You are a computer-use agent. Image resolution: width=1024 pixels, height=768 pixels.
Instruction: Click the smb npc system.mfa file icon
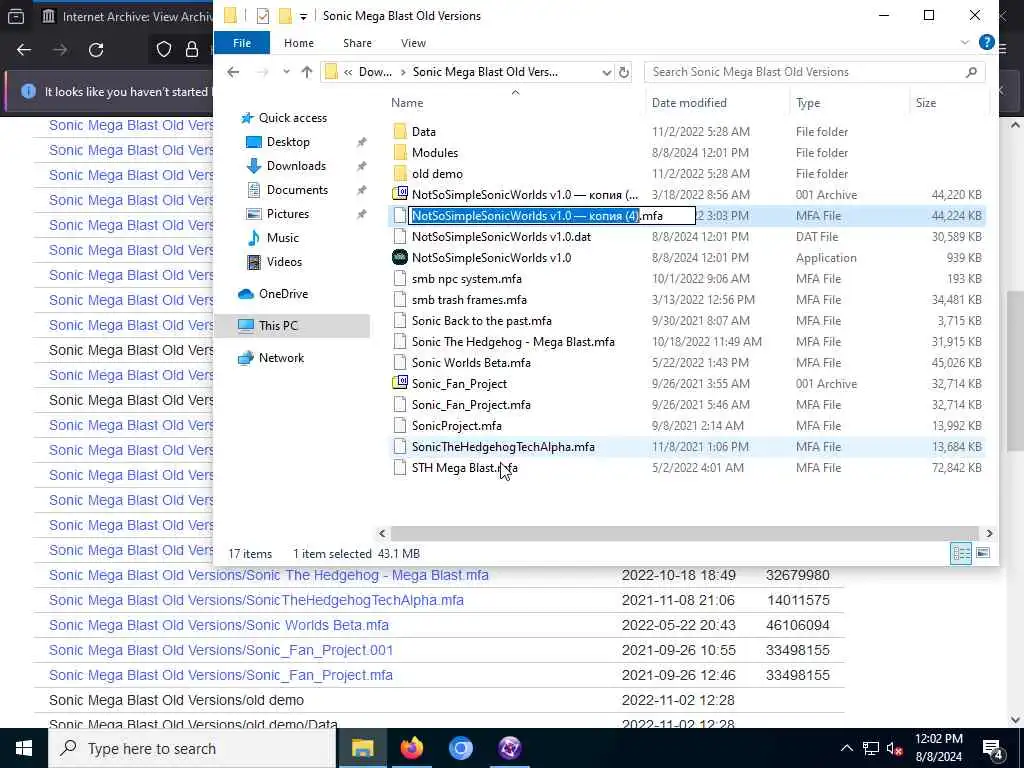point(400,278)
